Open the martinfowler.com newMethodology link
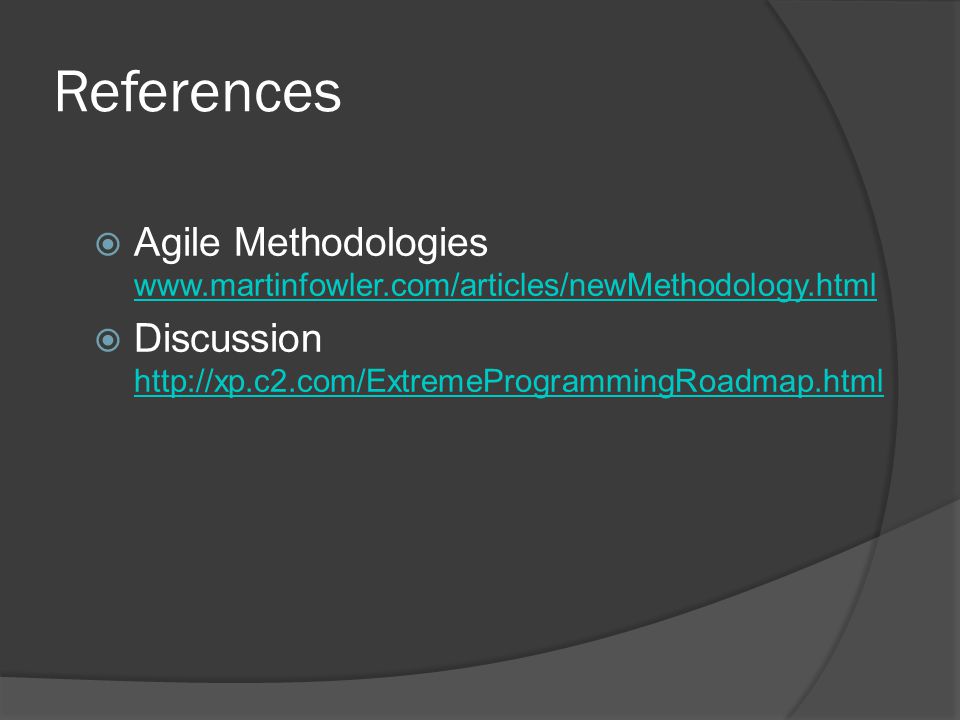 505,286
